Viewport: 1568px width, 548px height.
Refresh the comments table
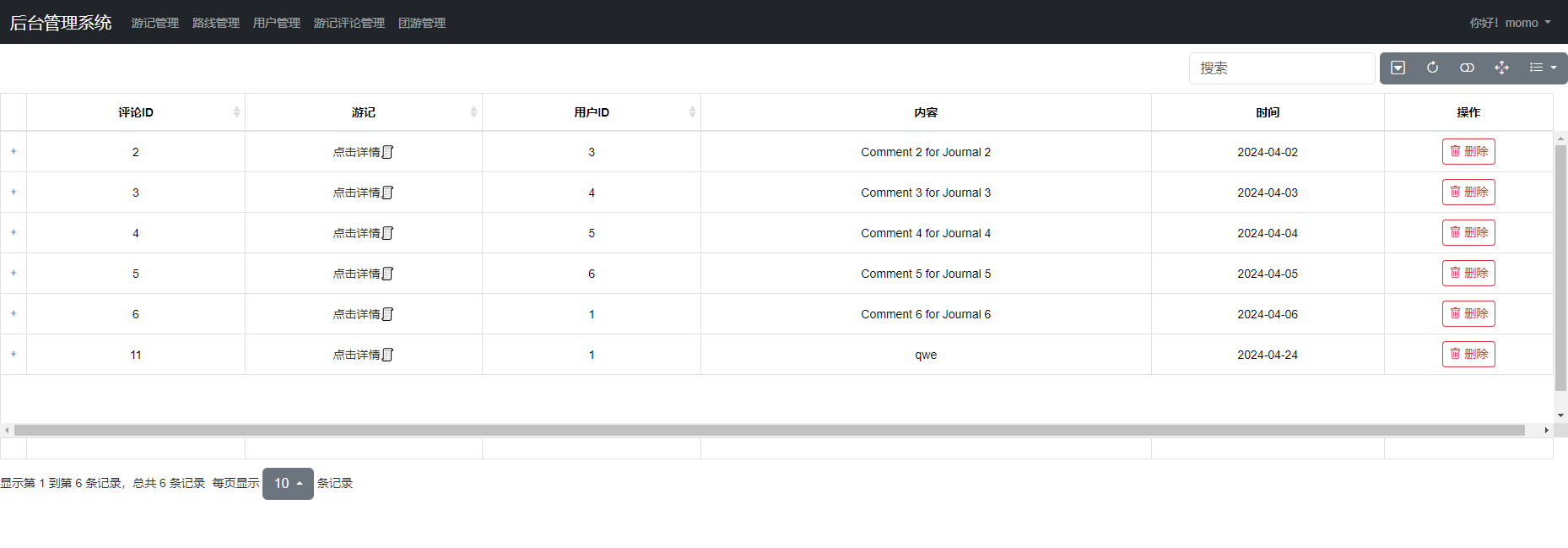pos(1432,68)
